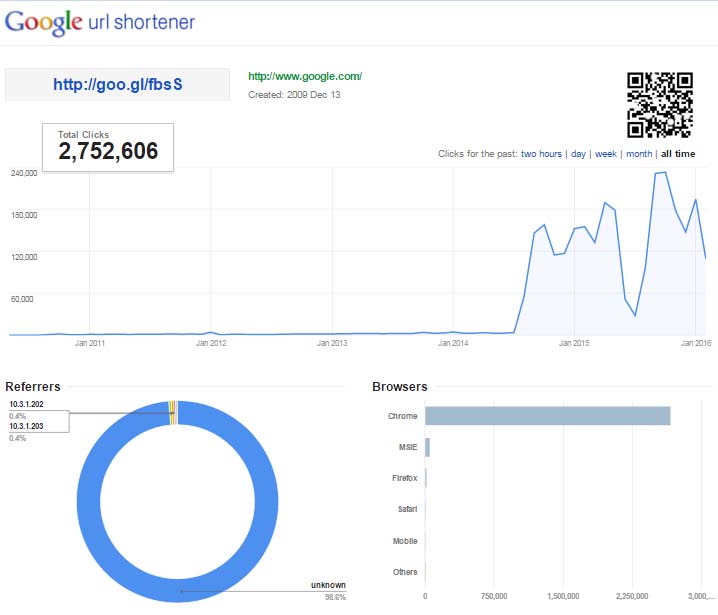718x615 pixels.
Task: Open the http://www.google.com/ destination link
Action: pos(305,76)
